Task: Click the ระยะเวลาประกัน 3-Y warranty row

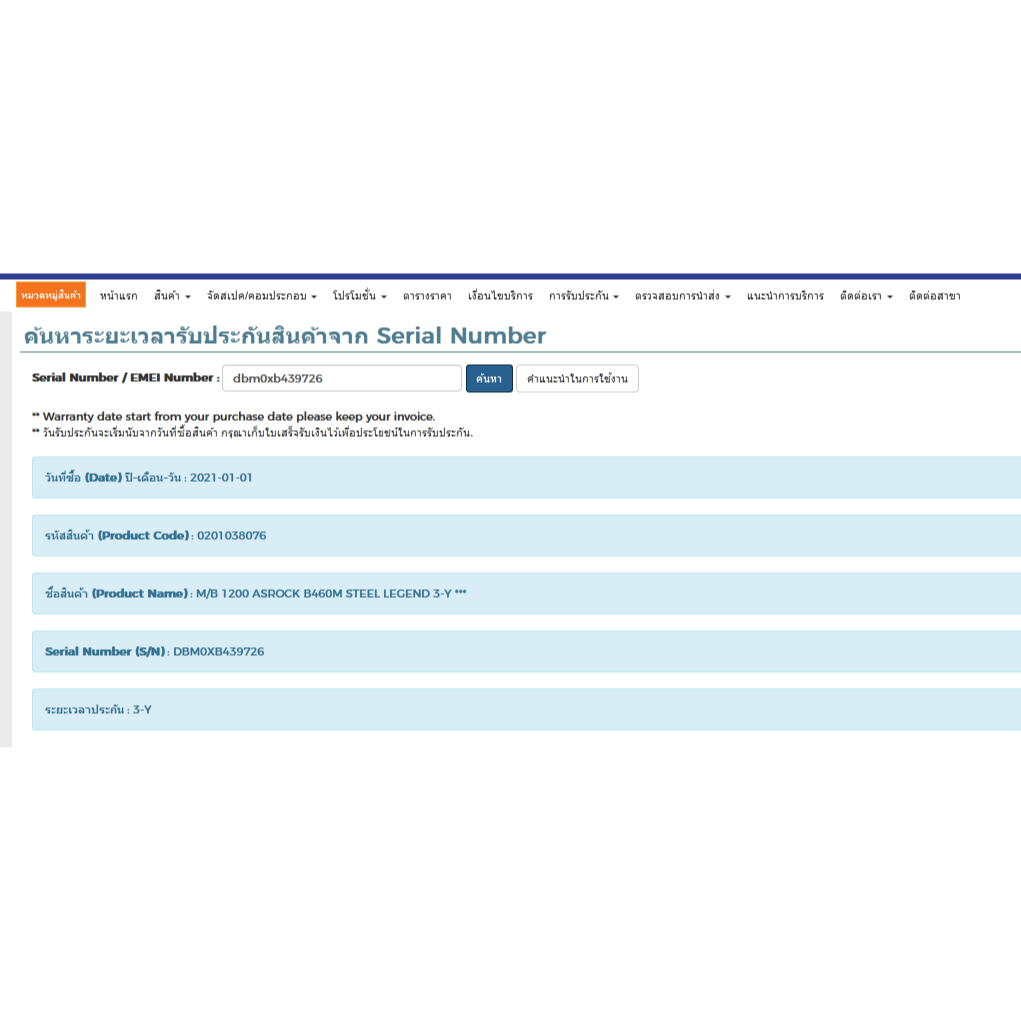Action: pos(526,710)
